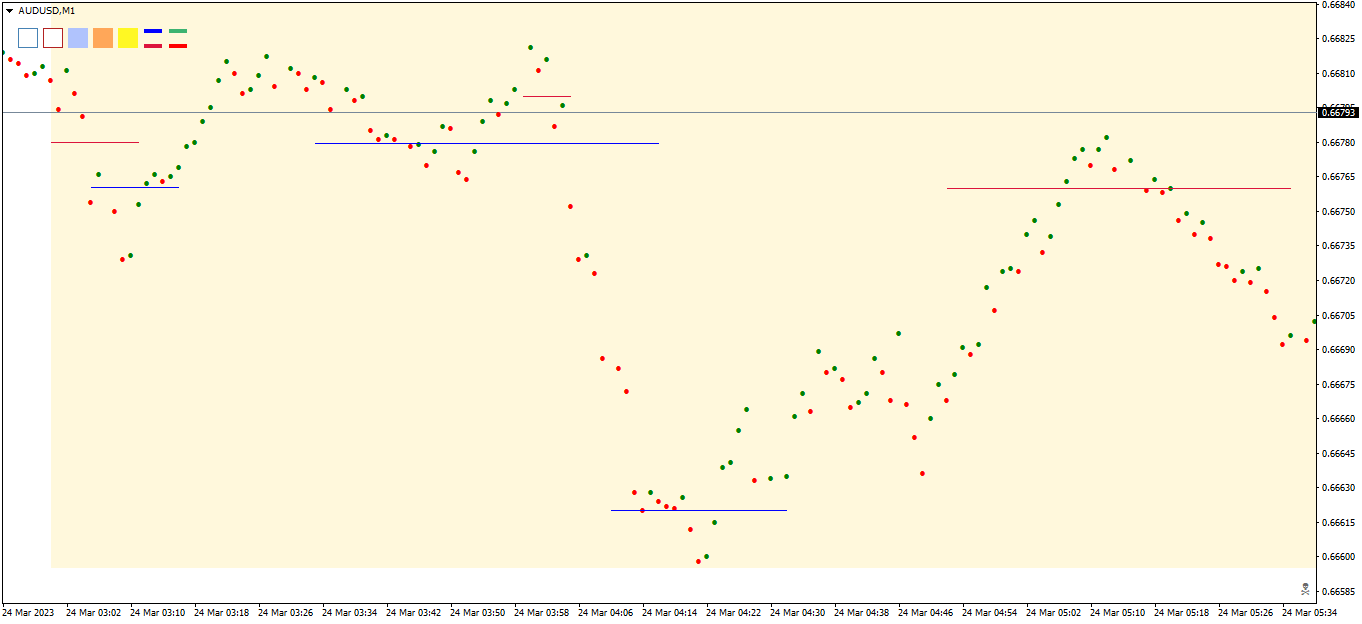The image size is (1362, 624).
Task: Select the long red line near 0.66760
Action: pyautogui.click(x=1119, y=188)
